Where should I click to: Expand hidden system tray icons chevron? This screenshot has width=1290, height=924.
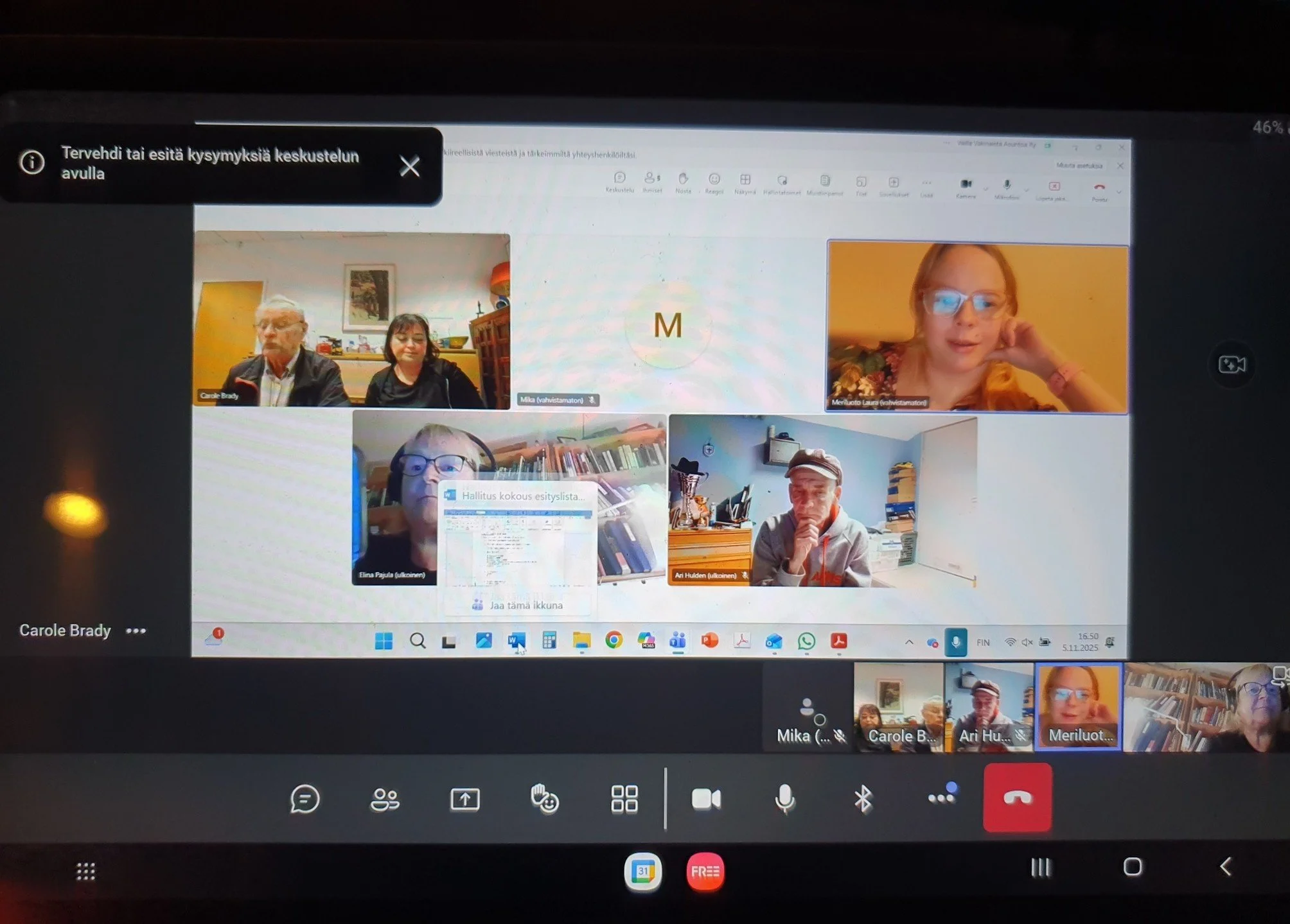pyautogui.click(x=909, y=642)
